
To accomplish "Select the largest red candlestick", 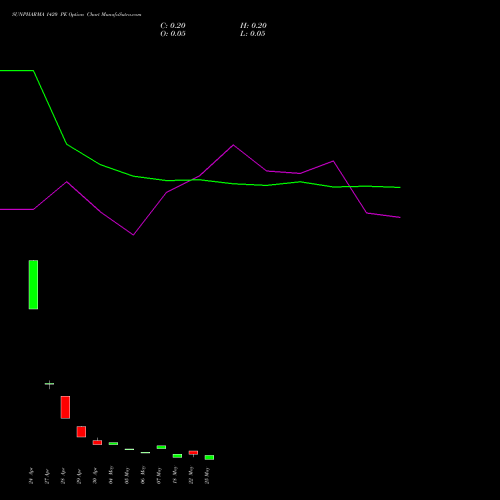I will click(x=65, y=407).
